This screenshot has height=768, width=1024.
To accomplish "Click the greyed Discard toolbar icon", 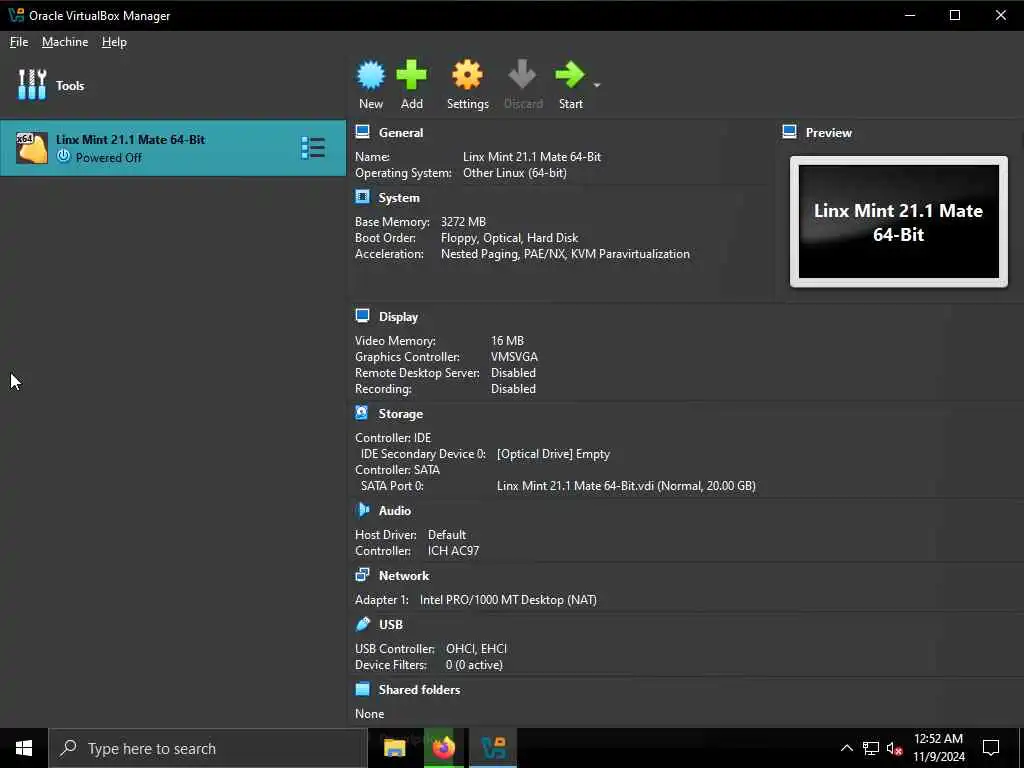I will 522,75.
